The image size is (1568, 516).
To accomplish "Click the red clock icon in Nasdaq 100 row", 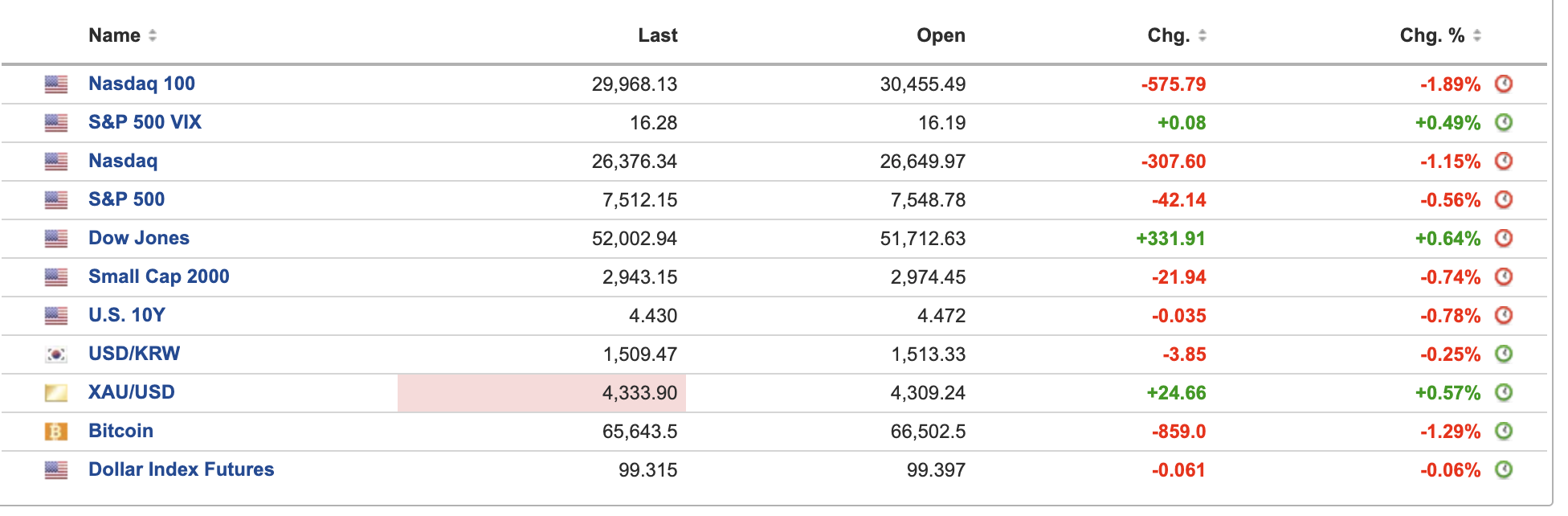I will (1504, 84).
